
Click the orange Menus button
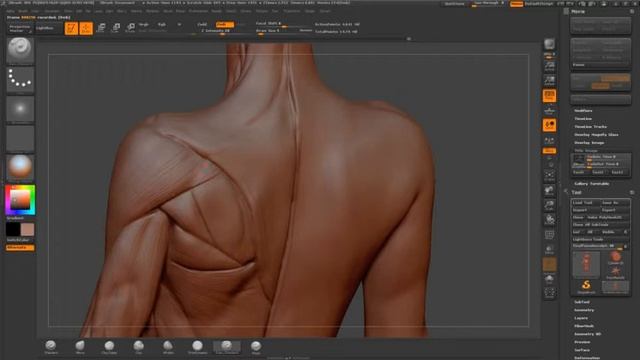click(x=516, y=4)
